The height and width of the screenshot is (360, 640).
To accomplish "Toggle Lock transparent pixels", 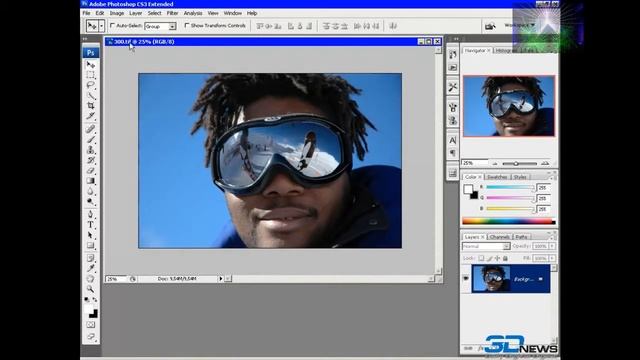I will coord(481,258).
